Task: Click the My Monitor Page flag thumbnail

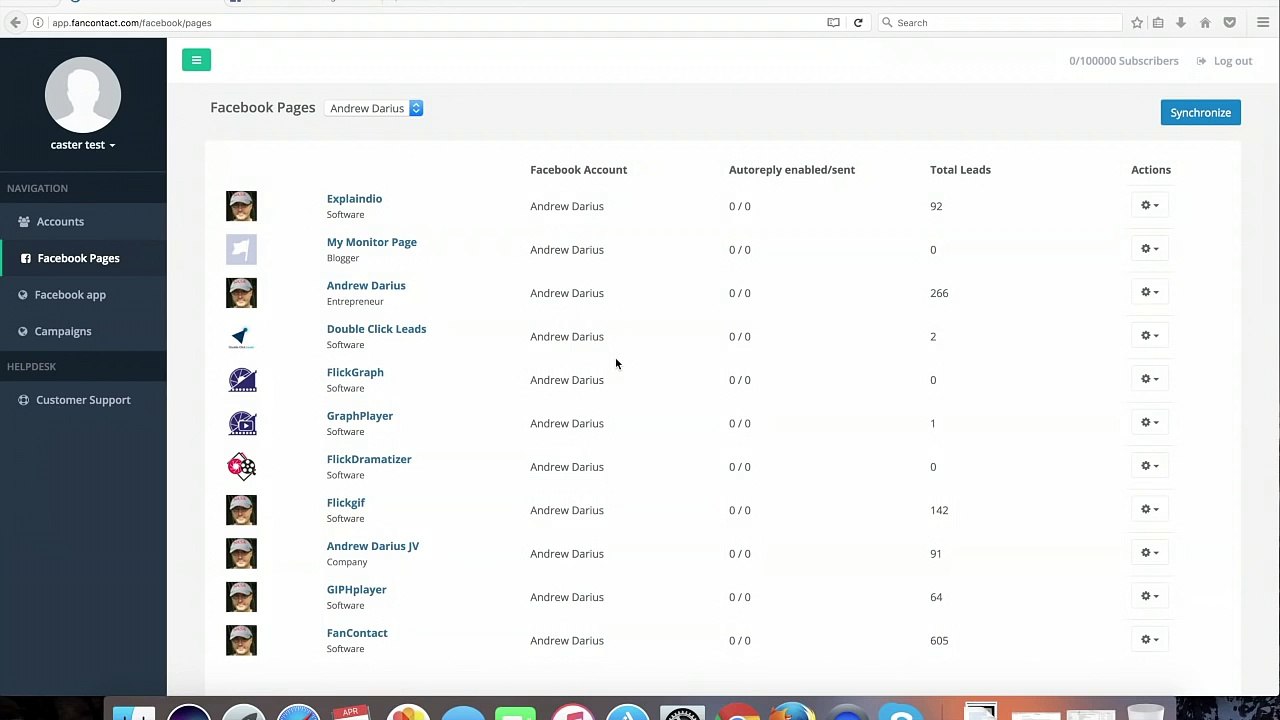Action: click(241, 249)
